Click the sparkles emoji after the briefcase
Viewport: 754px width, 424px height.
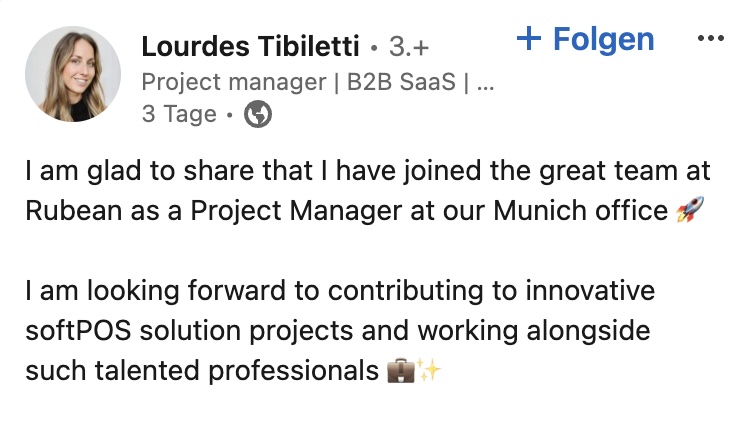coord(428,372)
